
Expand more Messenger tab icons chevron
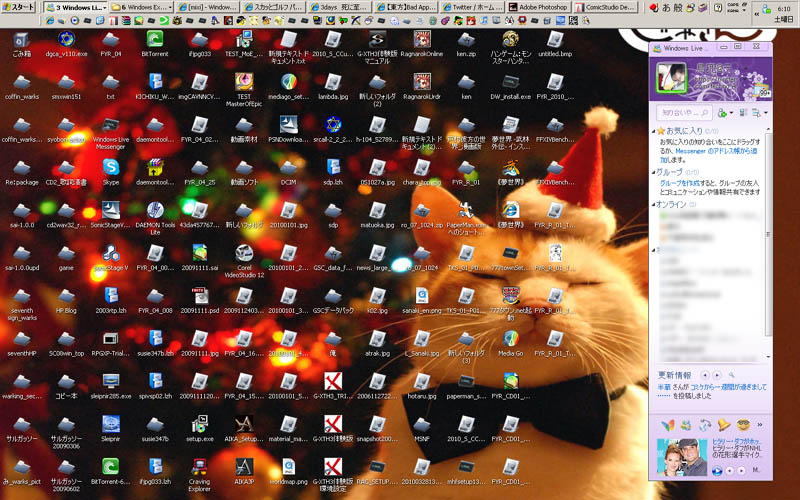(760, 424)
